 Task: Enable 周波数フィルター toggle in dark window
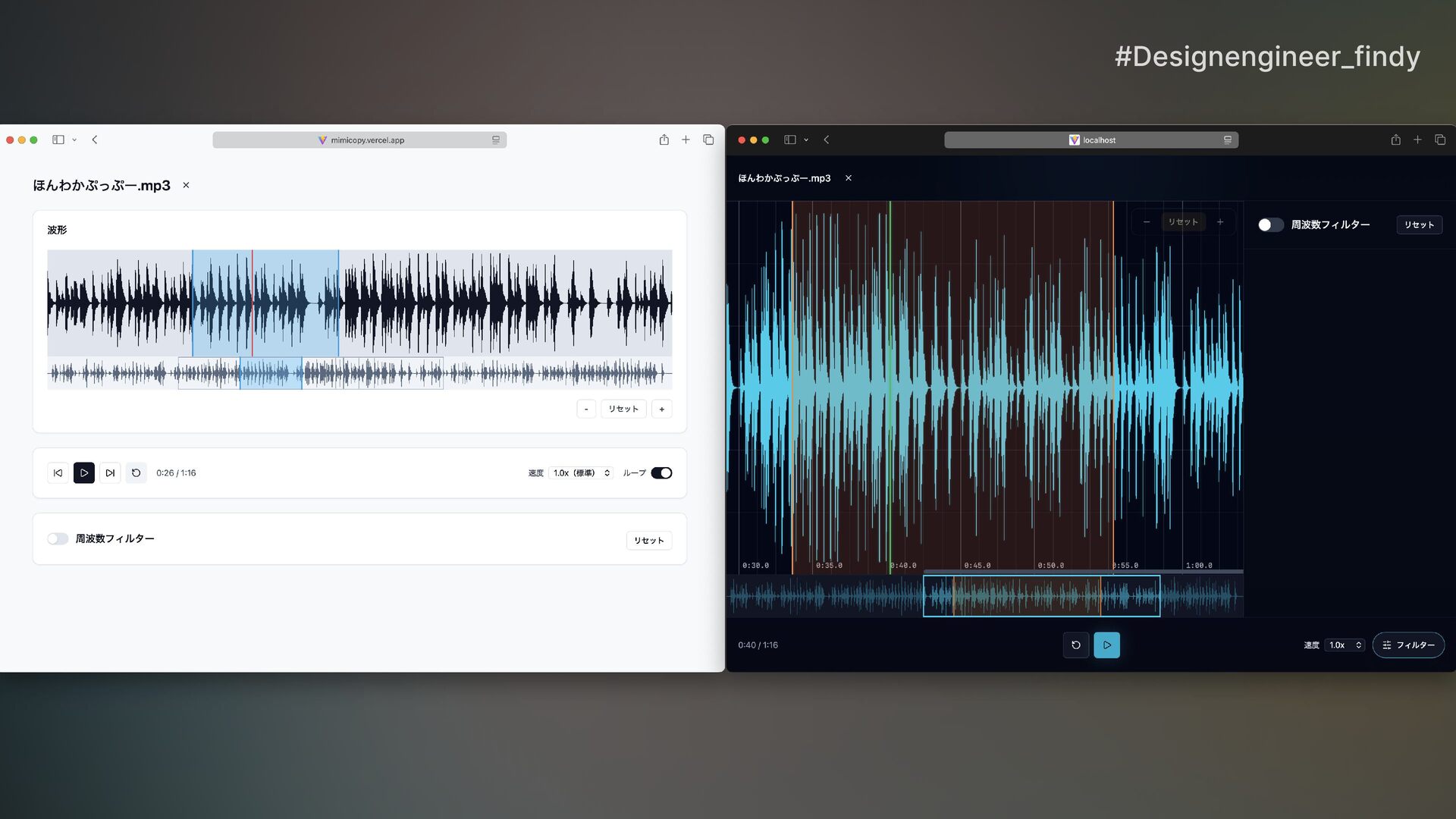1270,225
